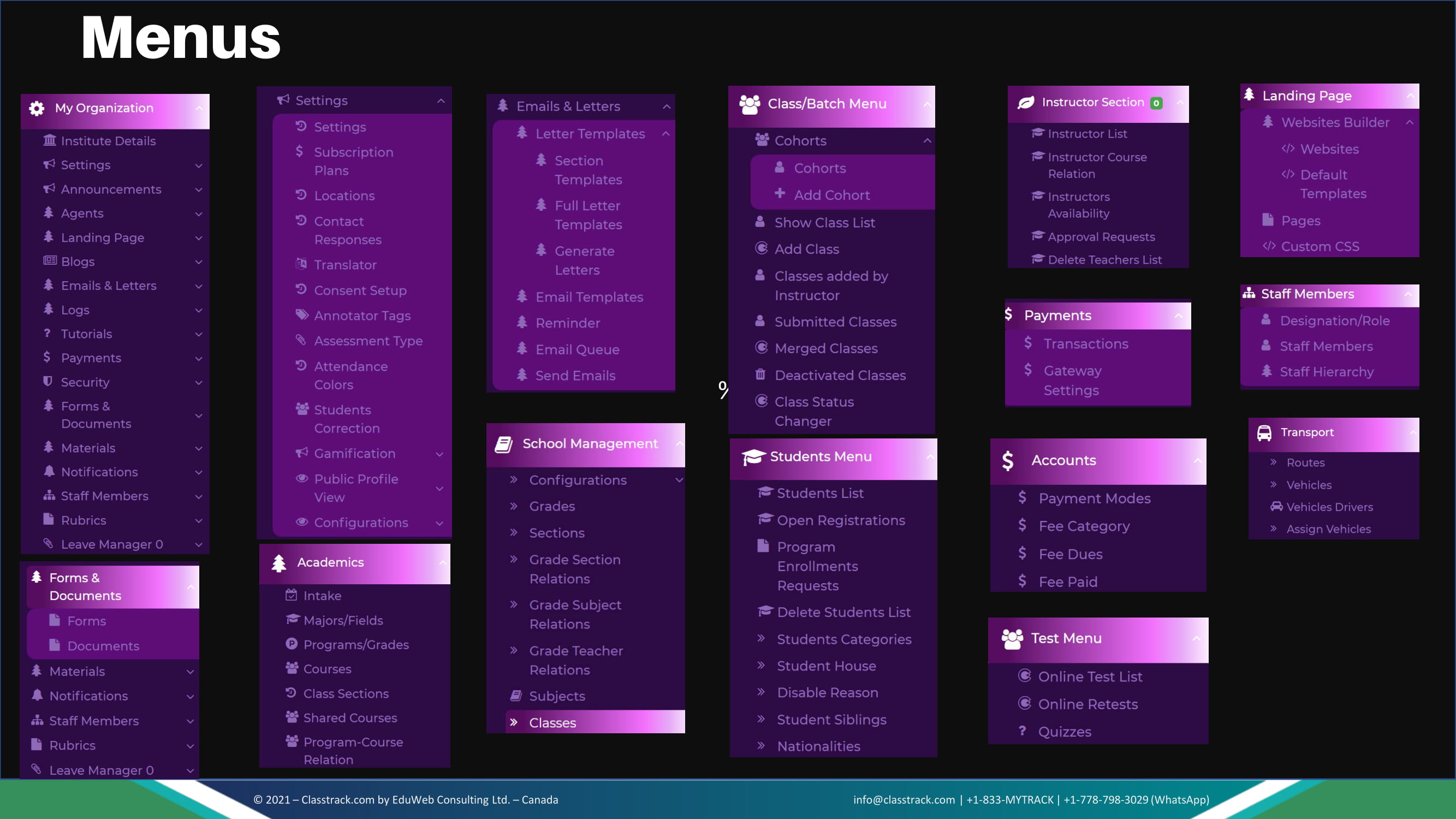1456x819 pixels.
Task: Collapse the Letter Templates section
Action: pyautogui.click(x=666, y=134)
